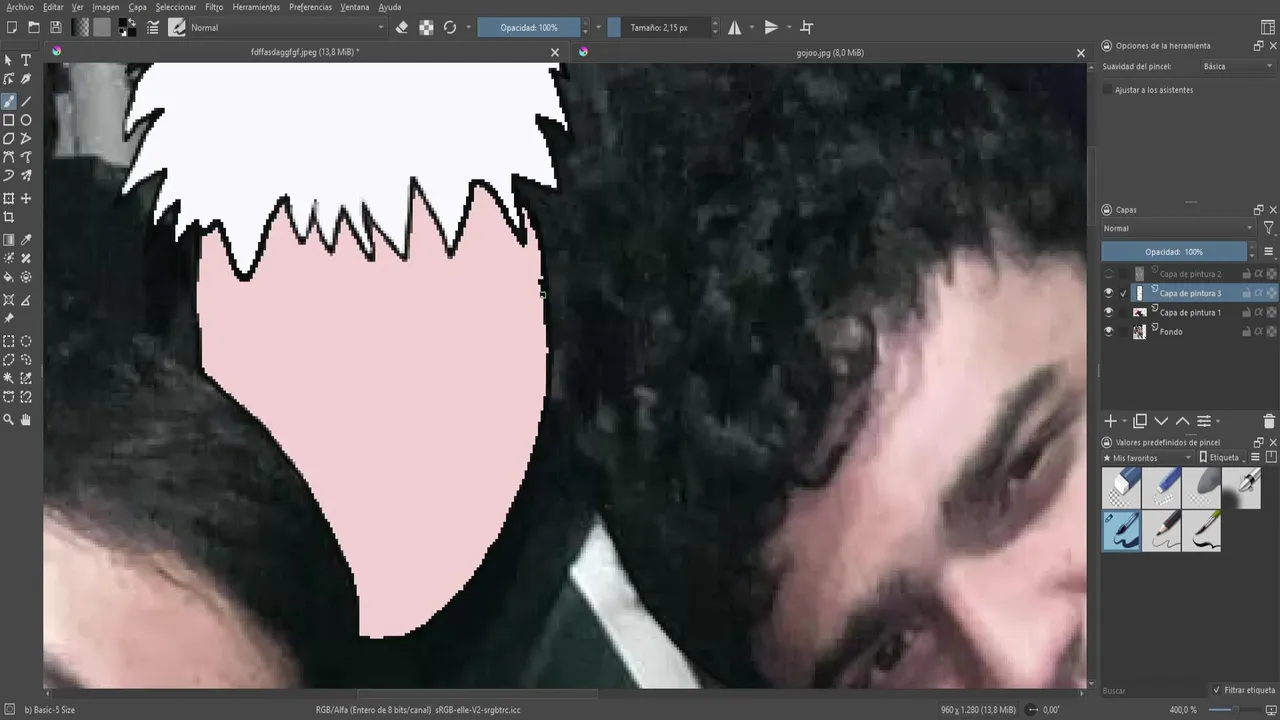
Task: Open the brush blending mode Normal dropdown
Action: [x=285, y=28]
